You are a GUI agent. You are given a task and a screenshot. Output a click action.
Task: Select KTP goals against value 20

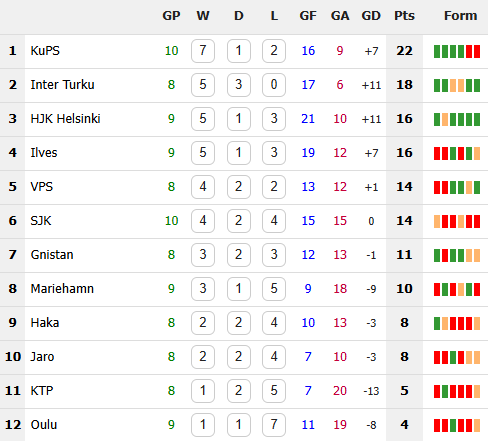pos(340,391)
